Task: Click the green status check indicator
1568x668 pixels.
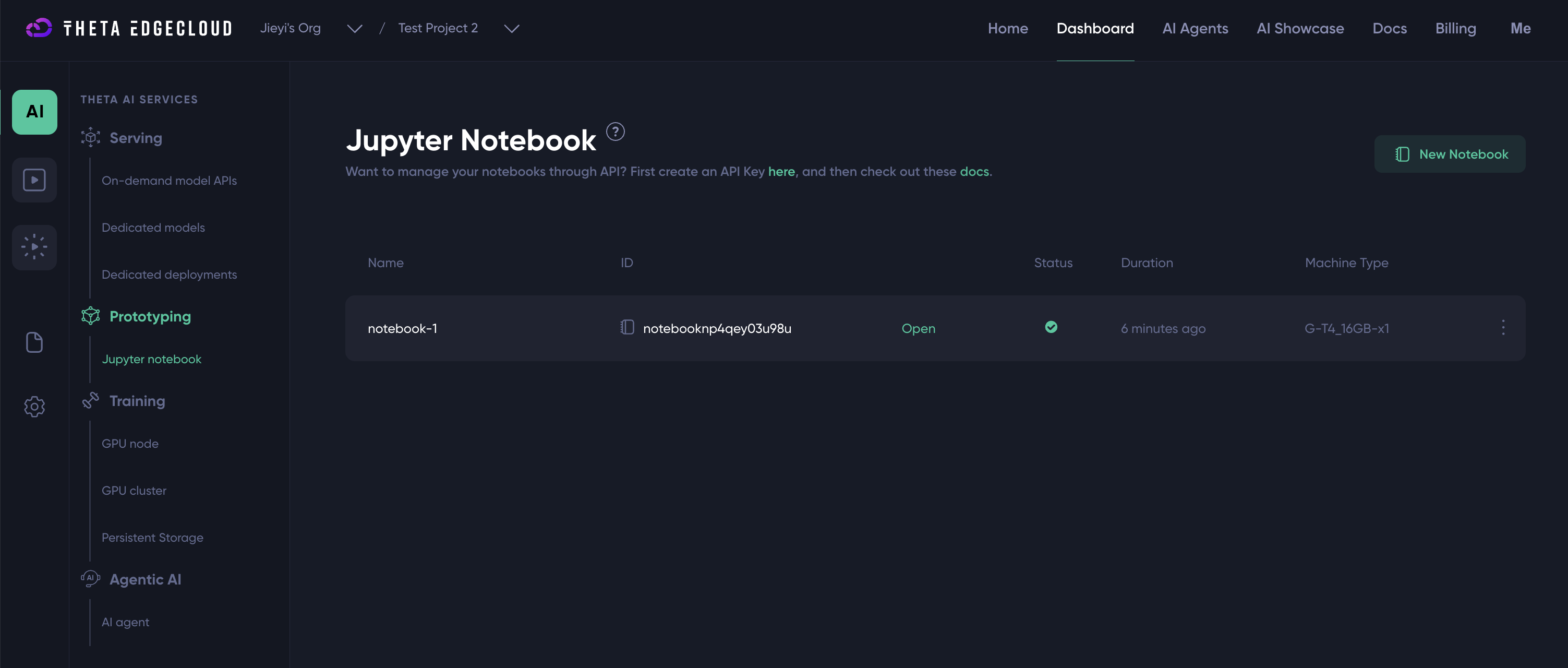Action: (x=1051, y=327)
